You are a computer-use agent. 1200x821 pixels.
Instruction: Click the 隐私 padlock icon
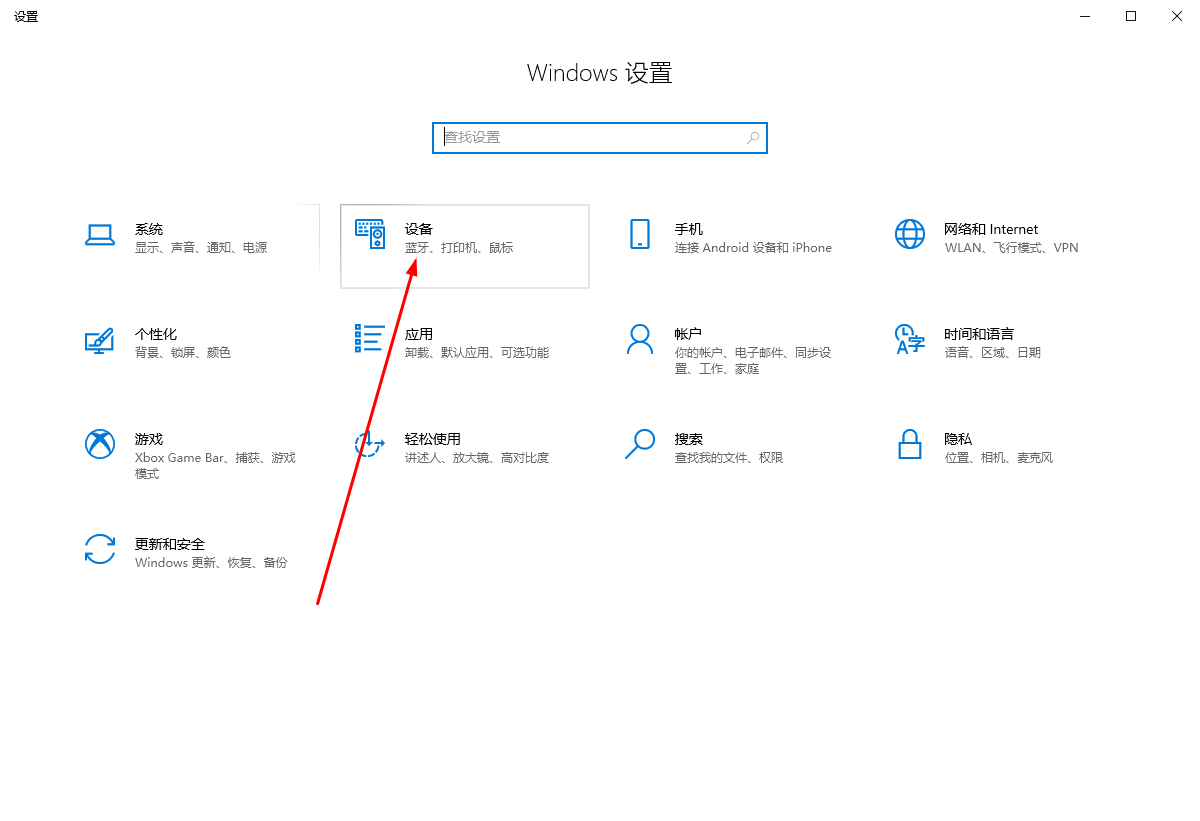click(910, 444)
